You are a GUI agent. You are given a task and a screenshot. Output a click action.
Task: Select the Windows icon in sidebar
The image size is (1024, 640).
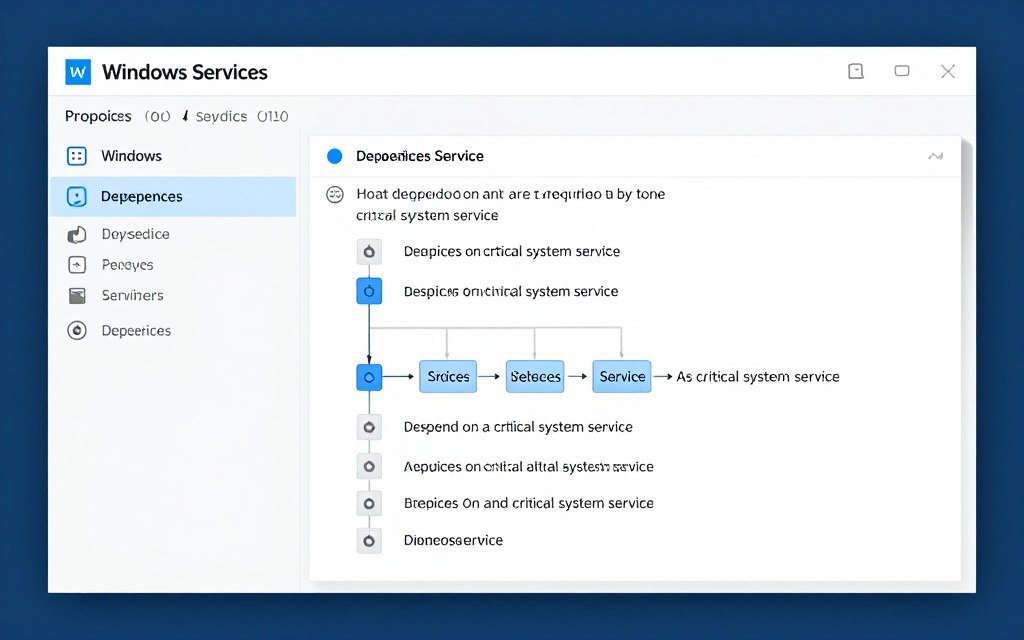[x=75, y=156]
